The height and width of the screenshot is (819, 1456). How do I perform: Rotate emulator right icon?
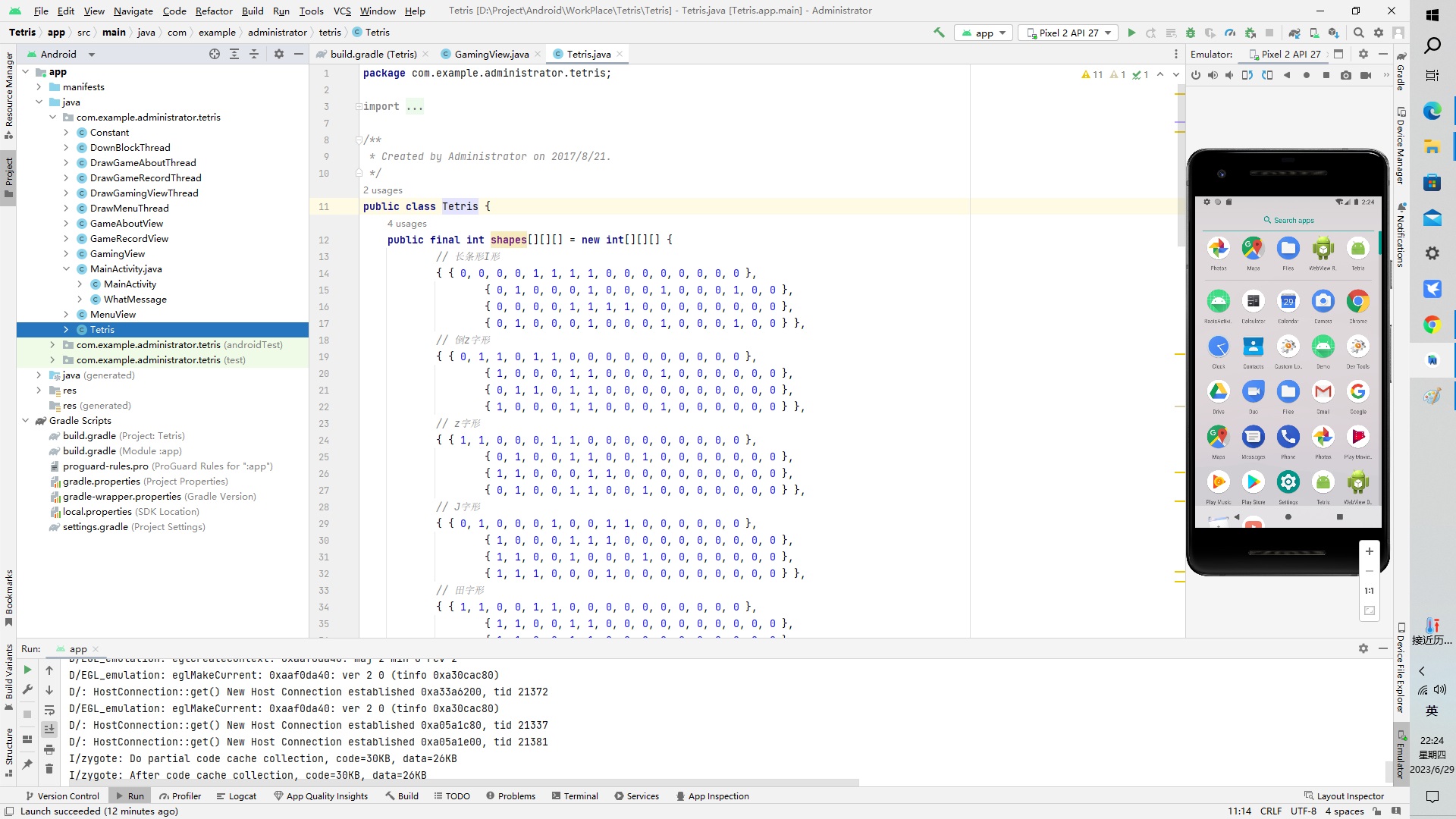[x=1267, y=75]
